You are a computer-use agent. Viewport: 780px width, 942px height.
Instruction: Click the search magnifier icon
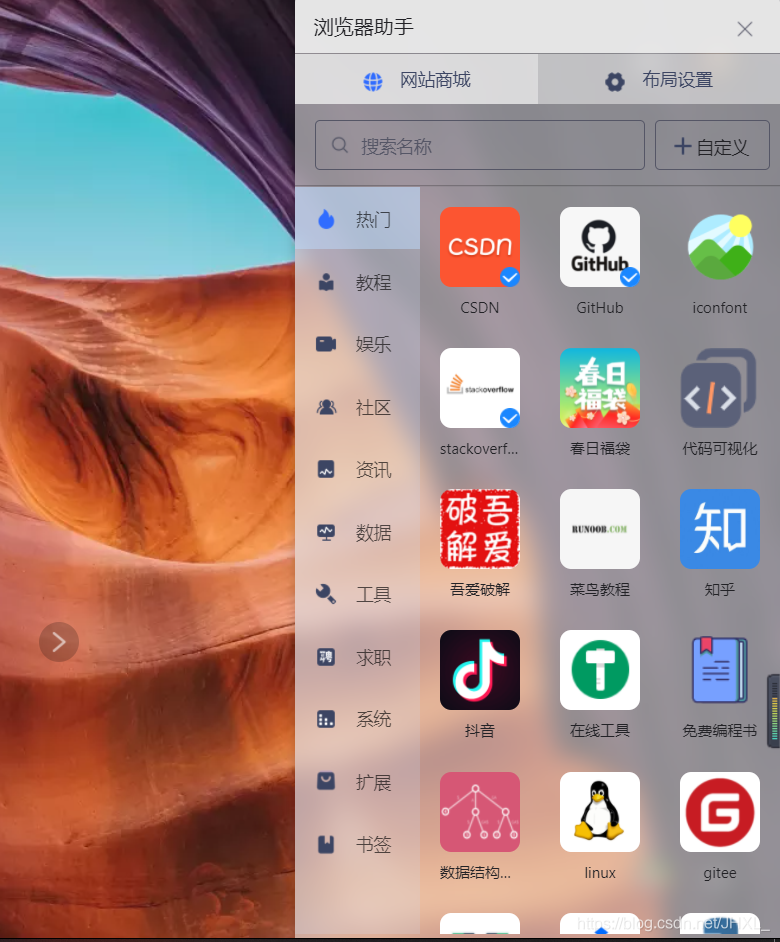[340, 145]
